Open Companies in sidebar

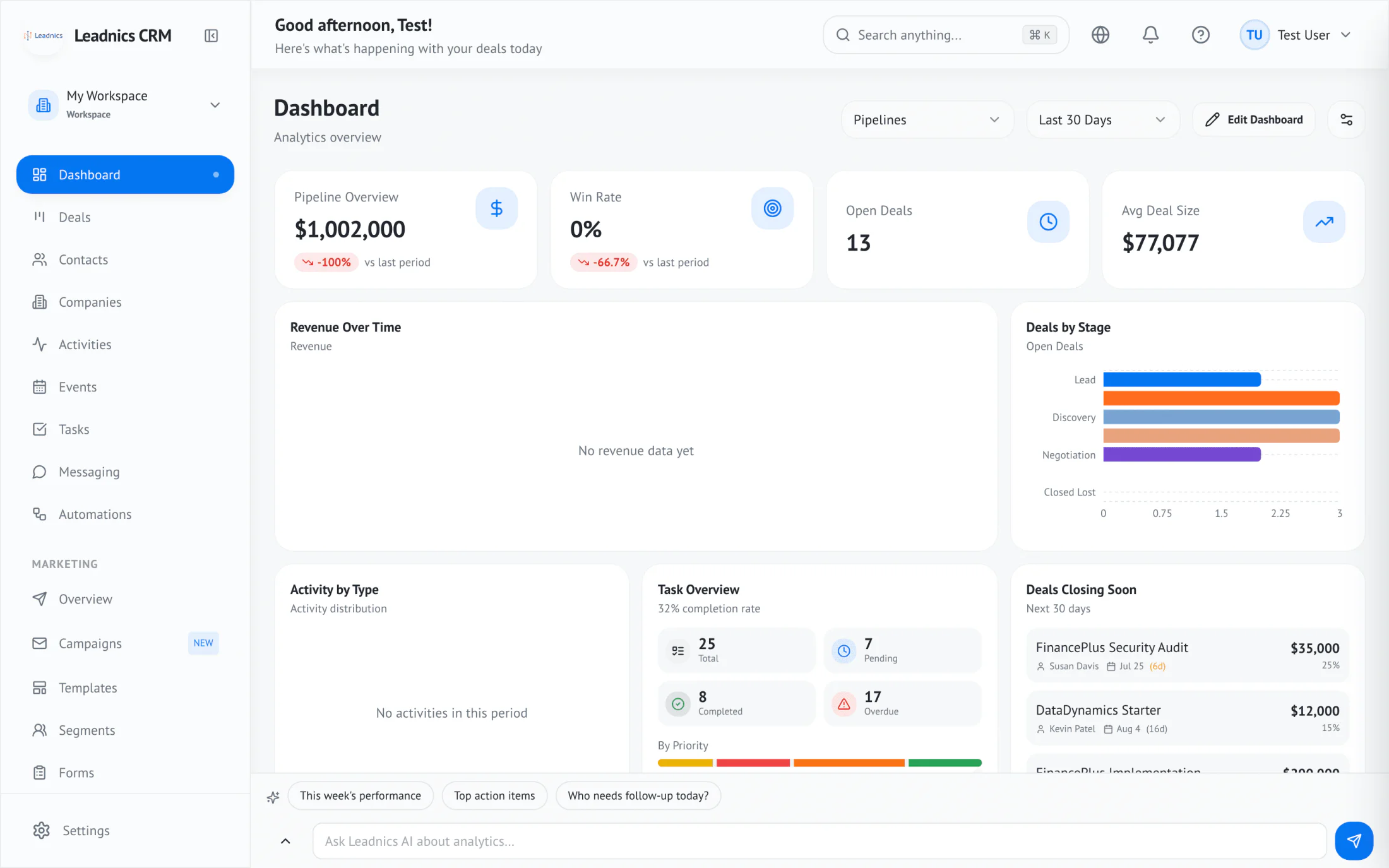click(125, 302)
